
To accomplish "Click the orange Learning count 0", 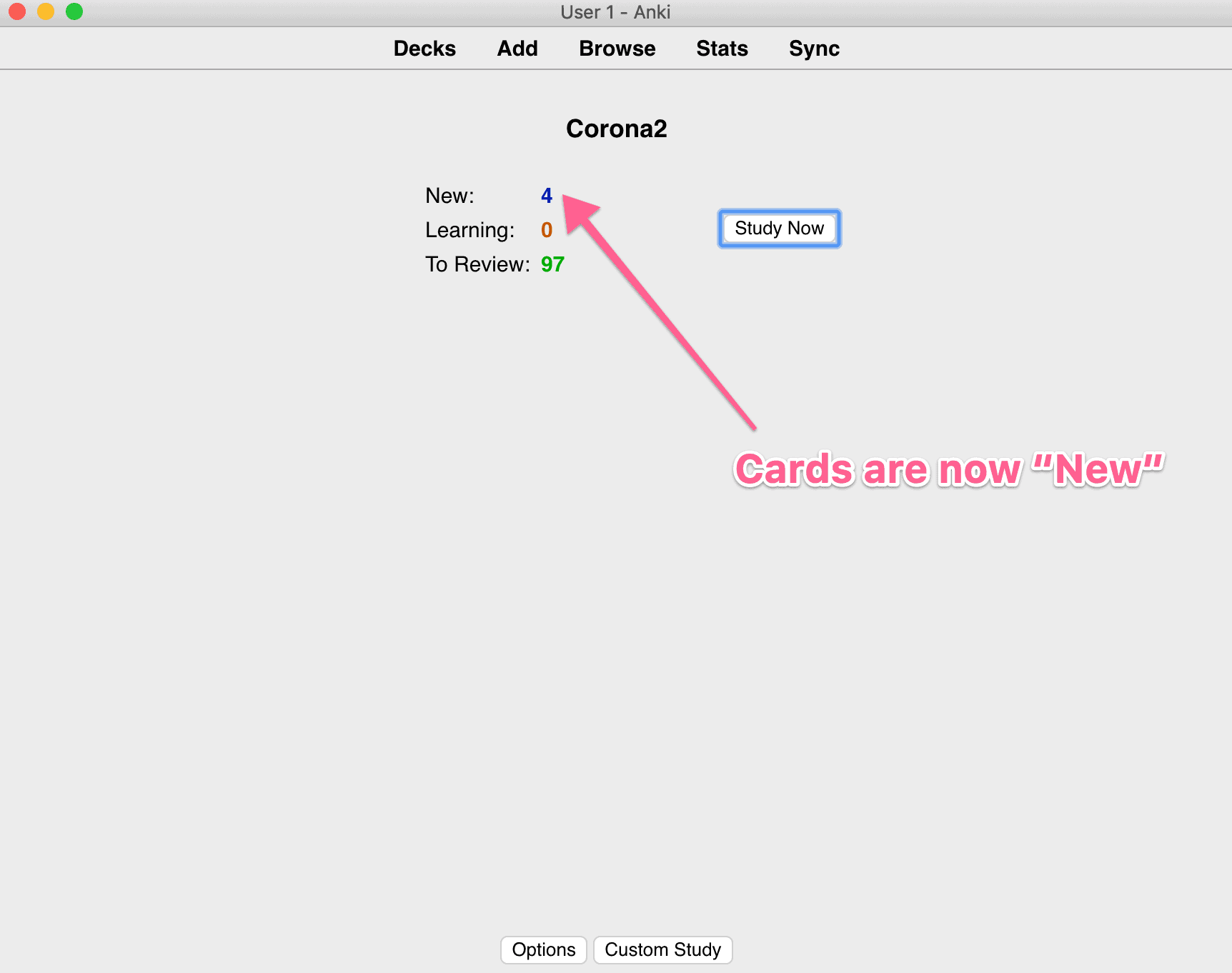I will click(x=547, y=229).
